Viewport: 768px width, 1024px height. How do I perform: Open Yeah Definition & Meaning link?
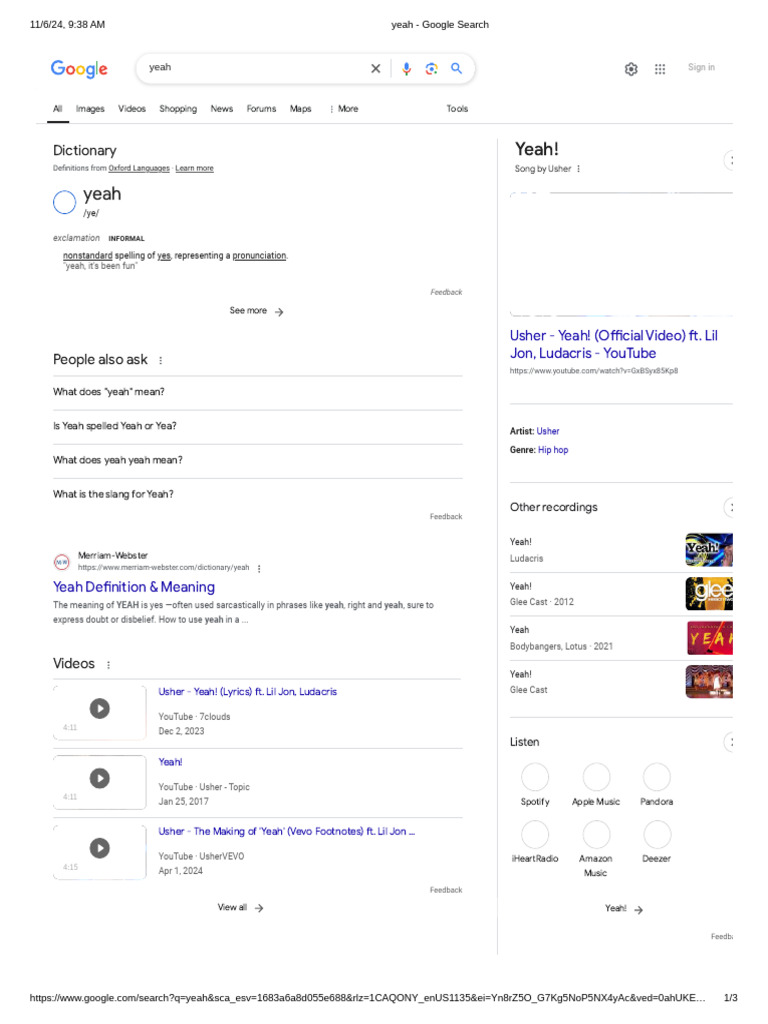pyautogui.click(x=134, y=587)
